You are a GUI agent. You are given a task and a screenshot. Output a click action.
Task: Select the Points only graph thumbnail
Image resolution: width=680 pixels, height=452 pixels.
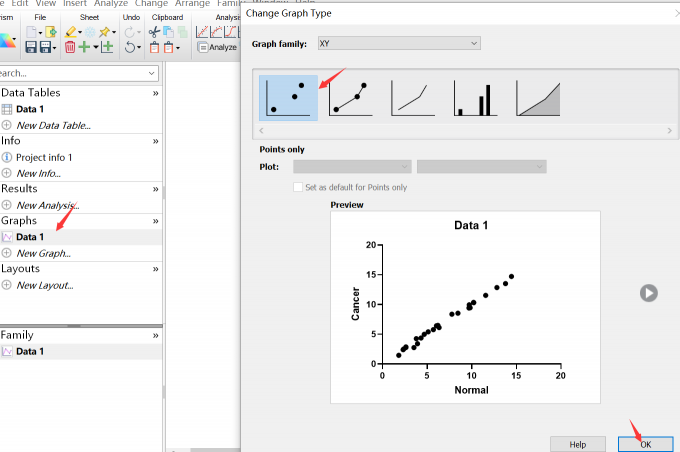pos(288,98)
